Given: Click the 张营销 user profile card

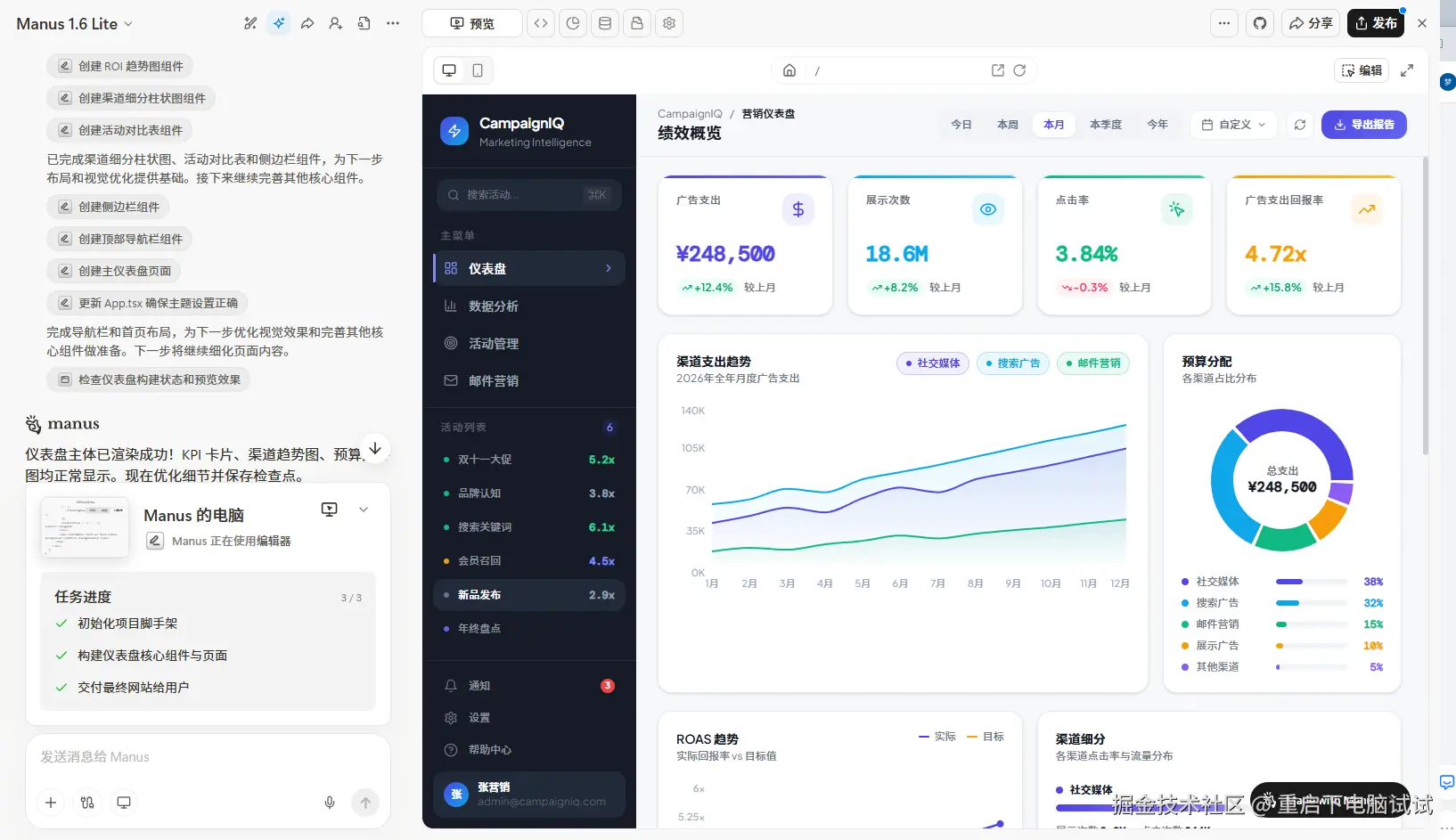Looking at the screenshot, I should pos(529,794).
